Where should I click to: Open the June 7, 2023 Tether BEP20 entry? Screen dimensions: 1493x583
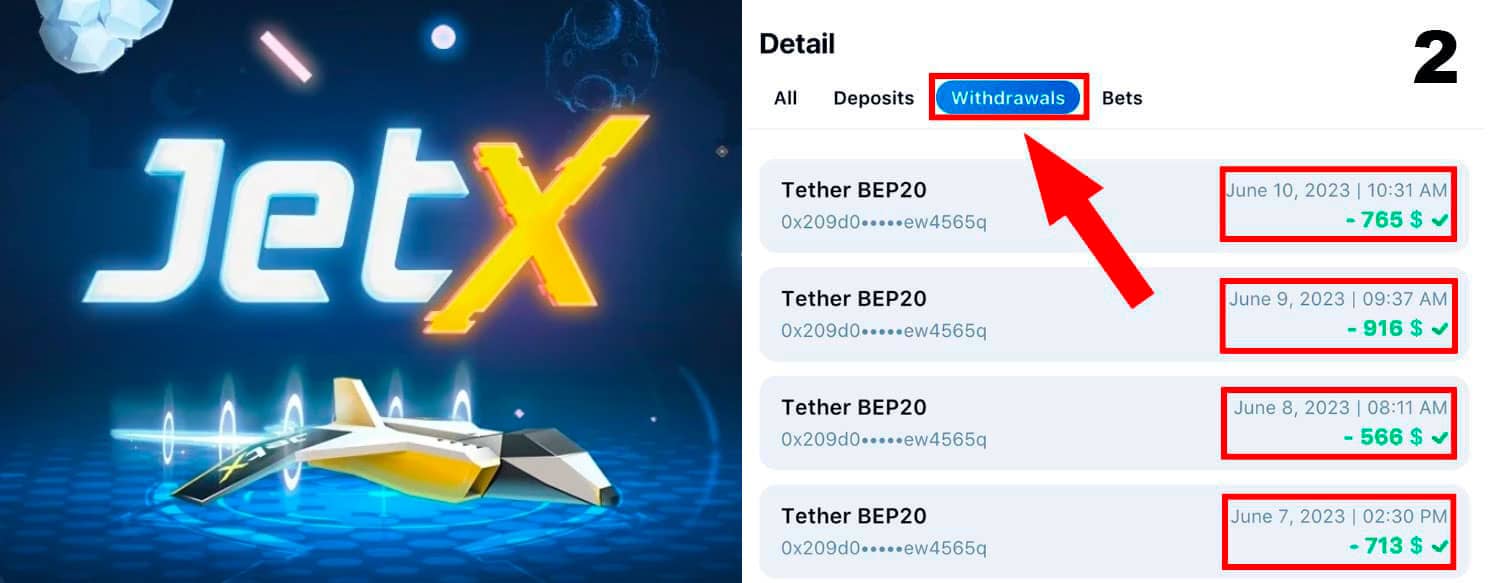point(1114,531)
